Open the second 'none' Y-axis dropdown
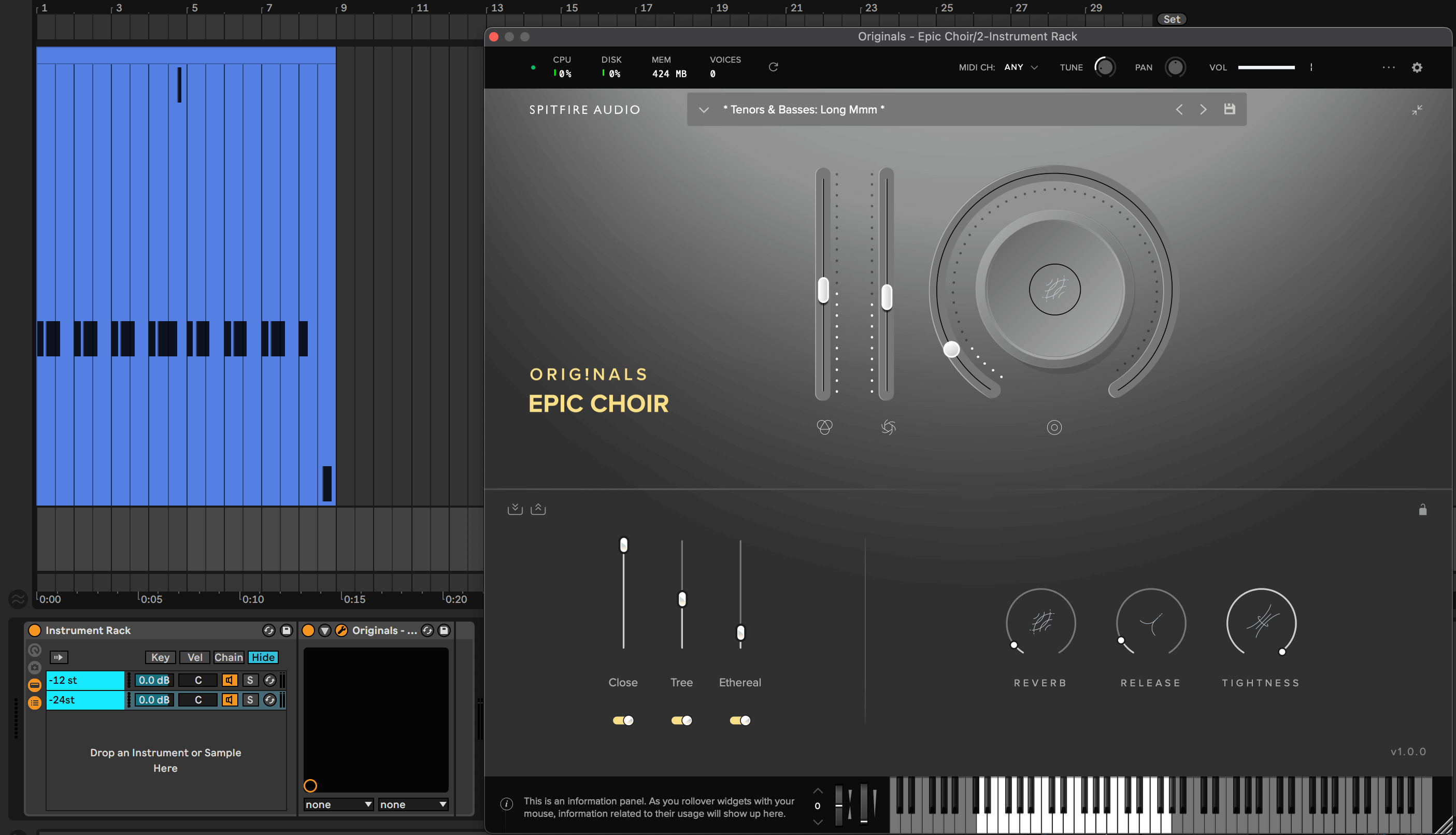1456x835 pixels. pos(412,804)
